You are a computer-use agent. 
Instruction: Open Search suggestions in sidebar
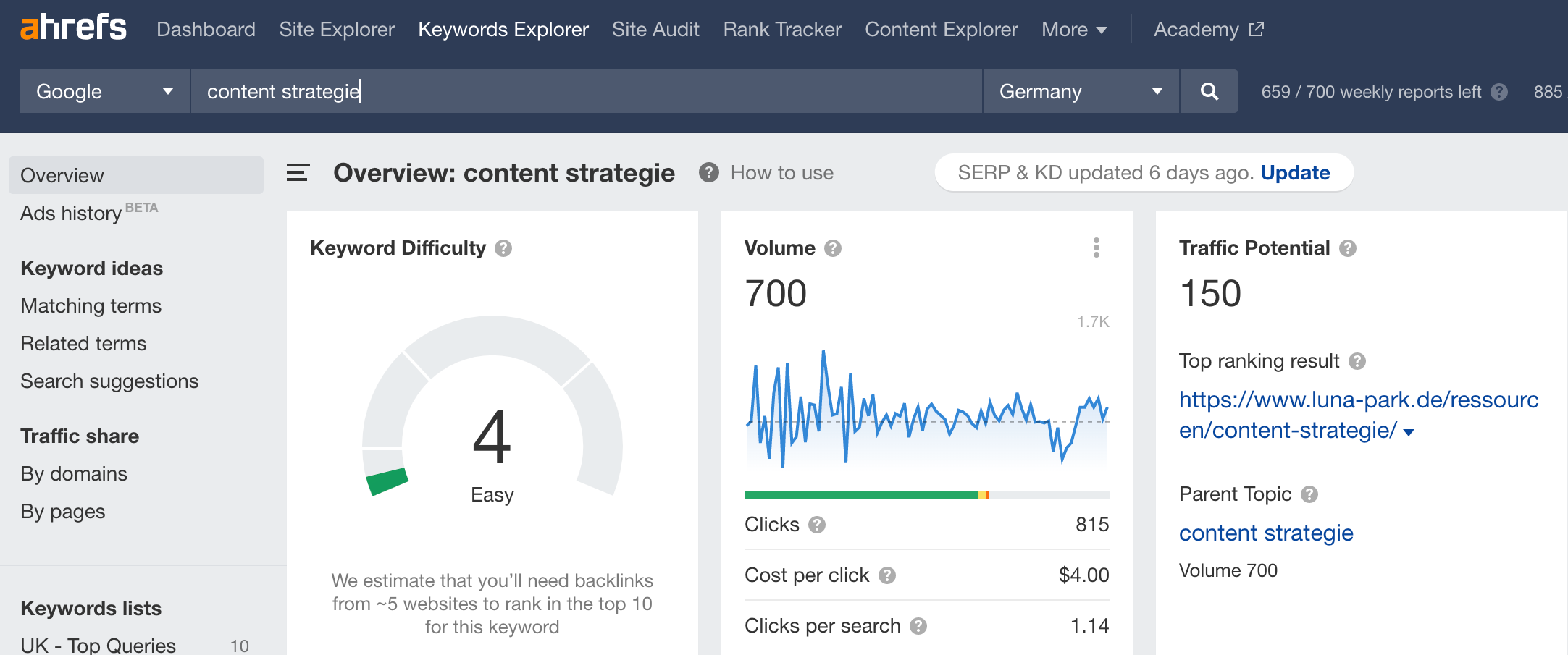tap(109, 381)
